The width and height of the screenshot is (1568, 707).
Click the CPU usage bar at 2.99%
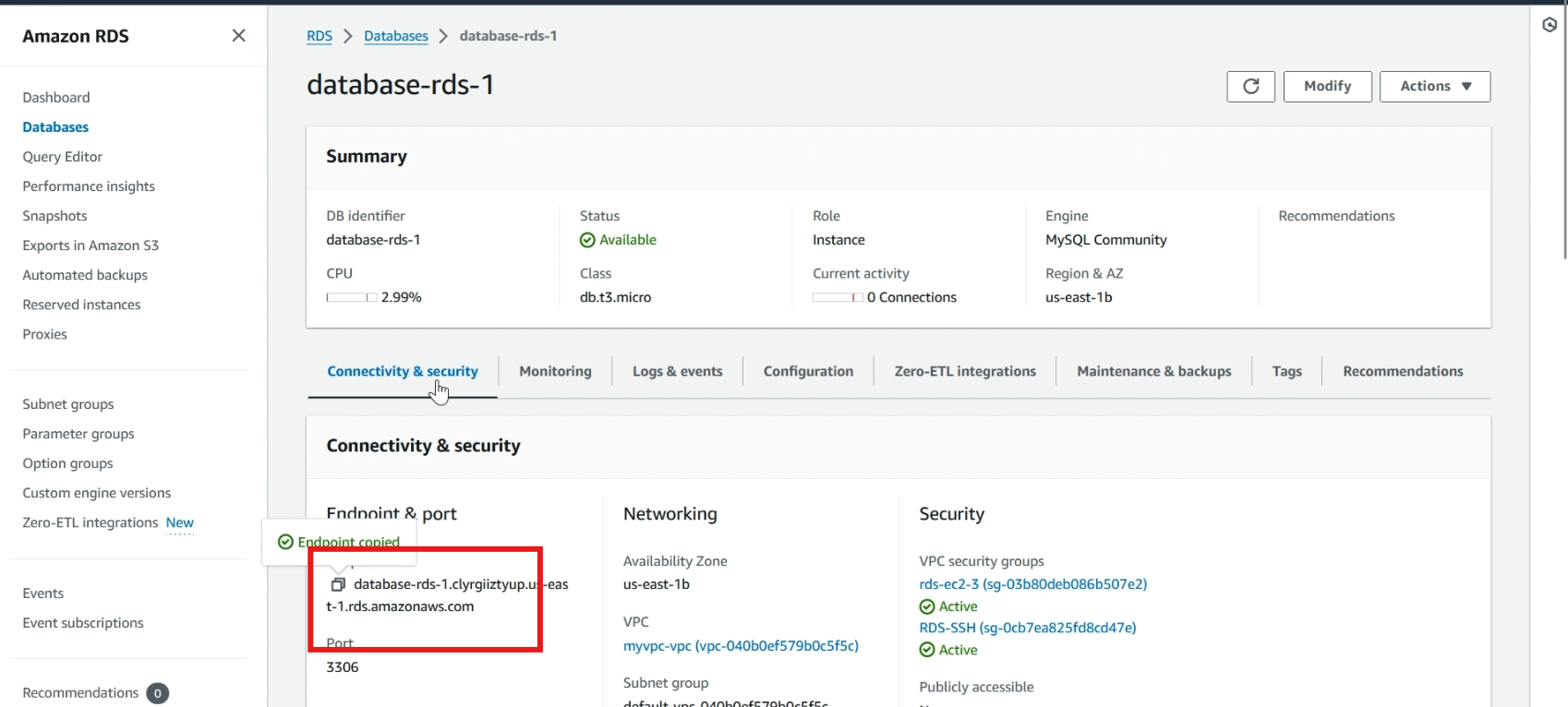352,297
